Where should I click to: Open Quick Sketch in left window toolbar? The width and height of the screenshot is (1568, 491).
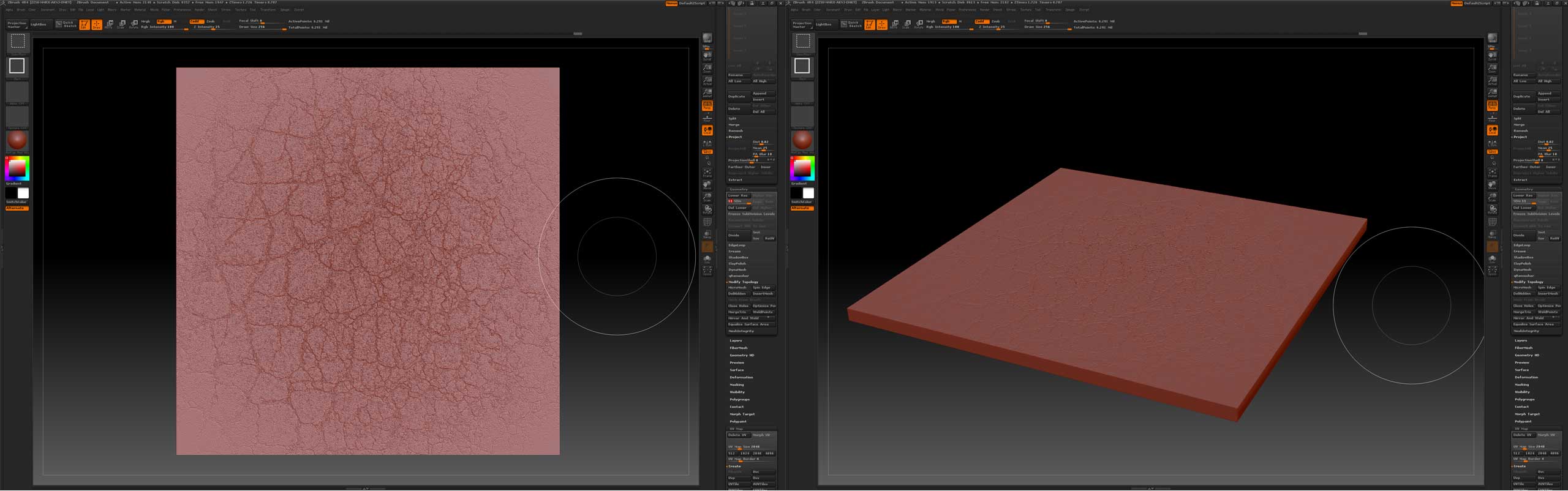click(x=67, y=24)
